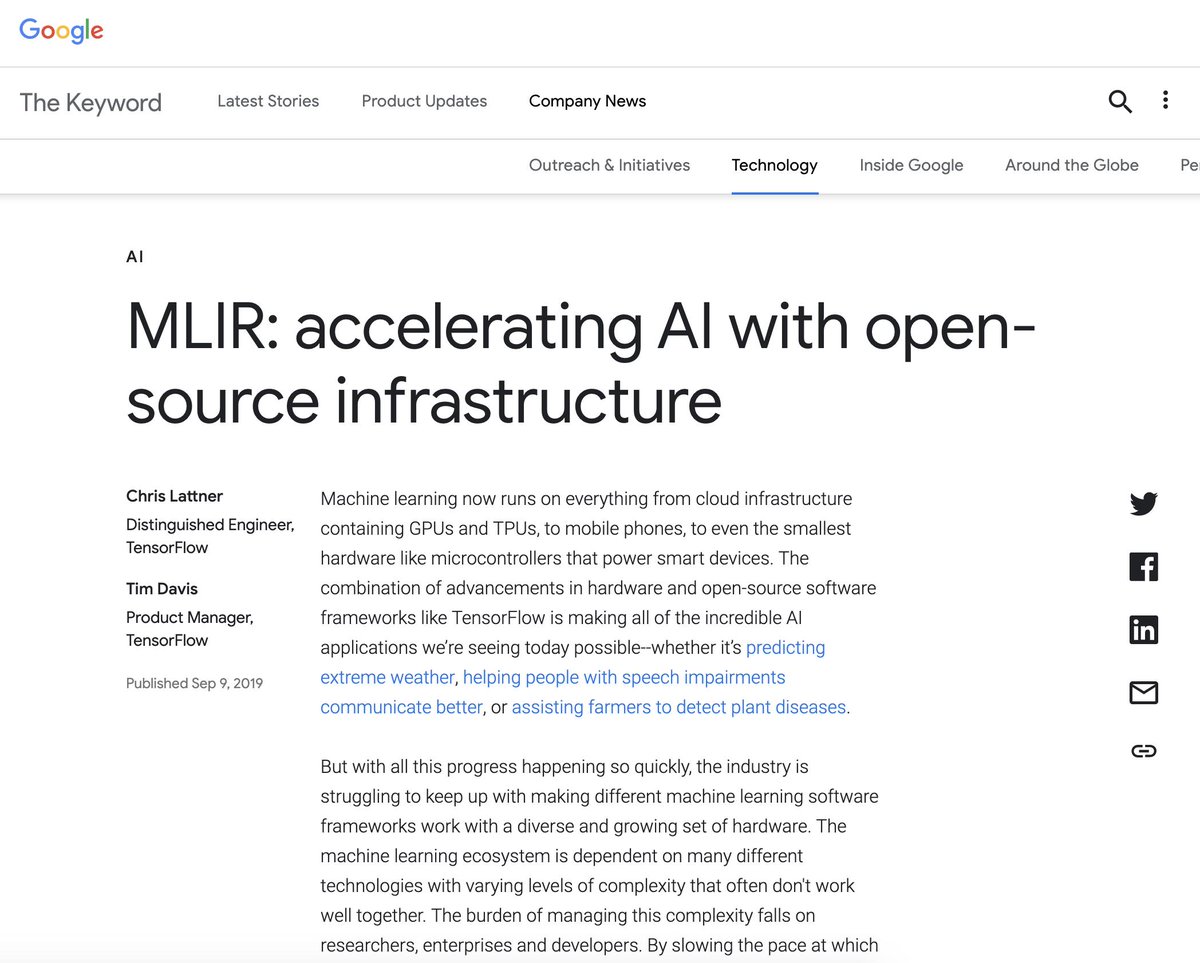This screenshot has width=1200, height=963.
Task: Open the three-dot more options menu
Action: pos(1165,100)
